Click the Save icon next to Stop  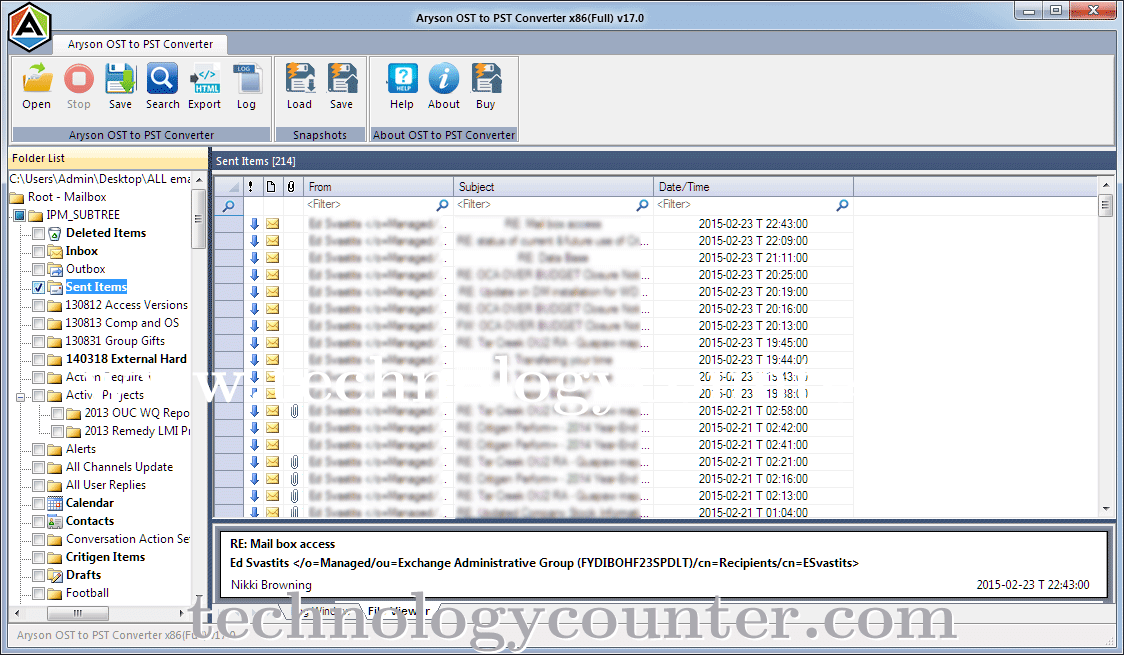120,79
